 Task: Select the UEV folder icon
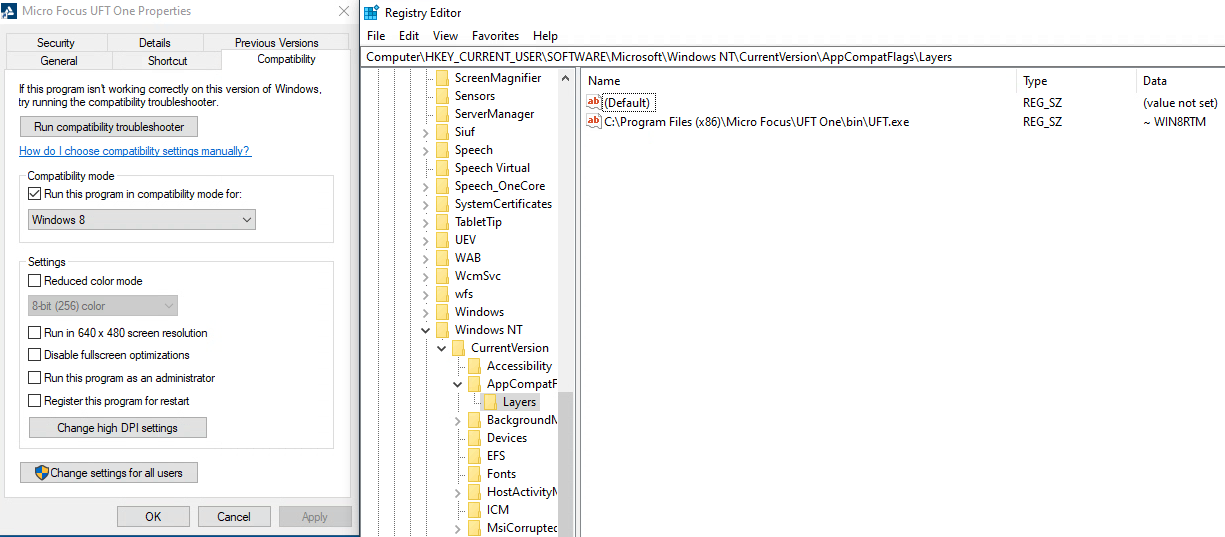[x=442, y=240]
